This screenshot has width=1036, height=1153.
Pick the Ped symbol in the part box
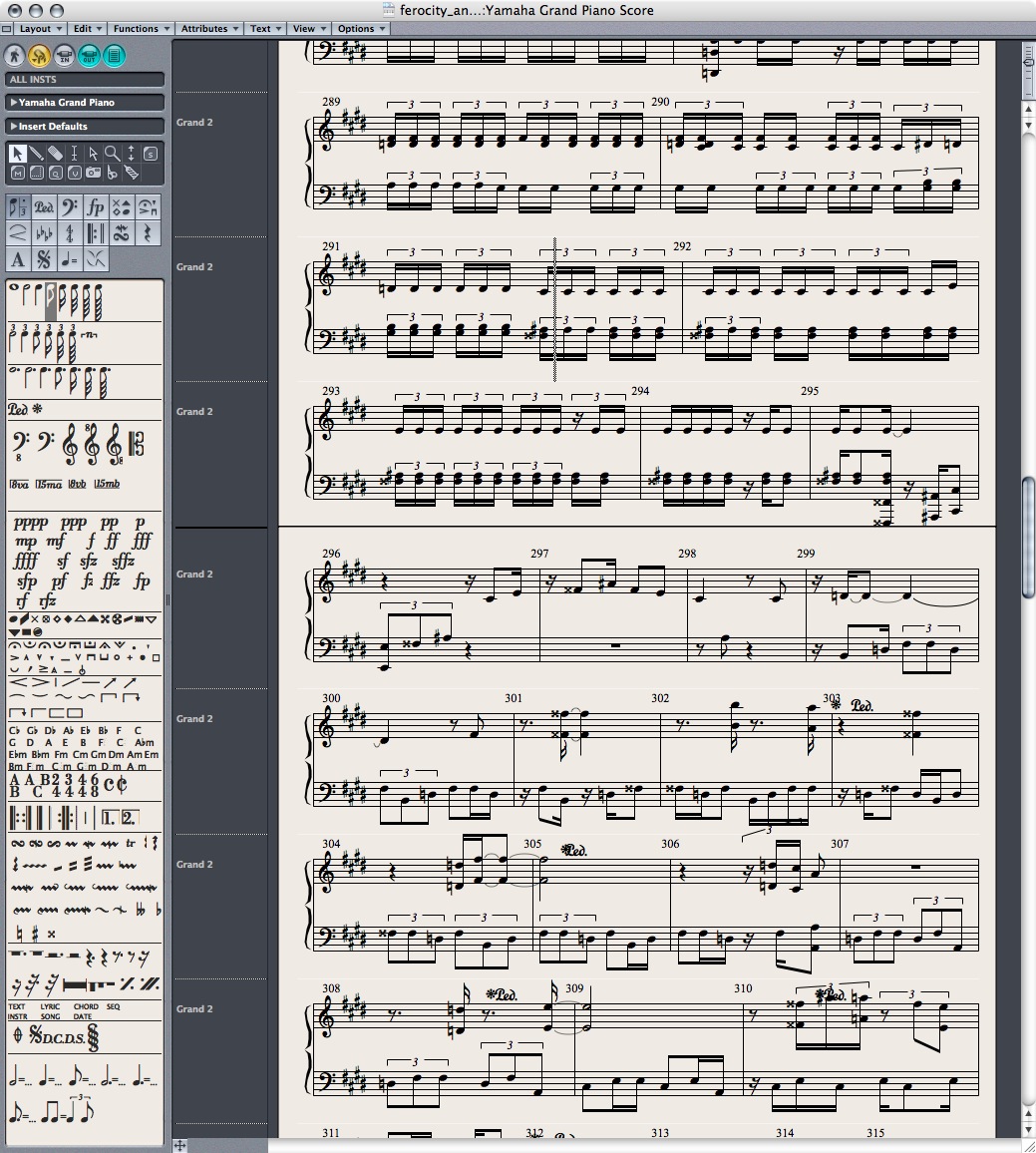18,409
